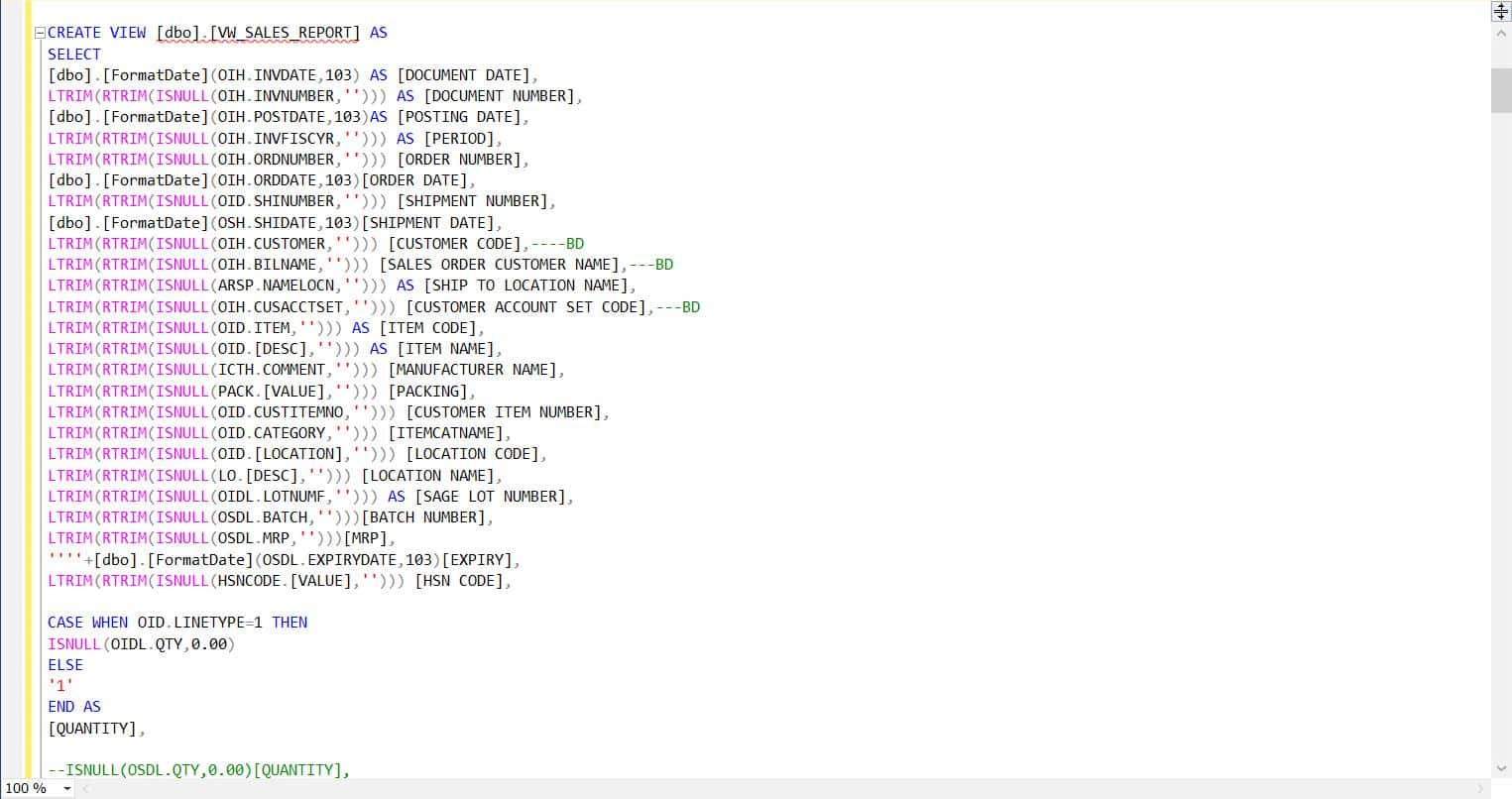
Task: Click the vertical scrollbar down arrow
Action: [1501, 768]
